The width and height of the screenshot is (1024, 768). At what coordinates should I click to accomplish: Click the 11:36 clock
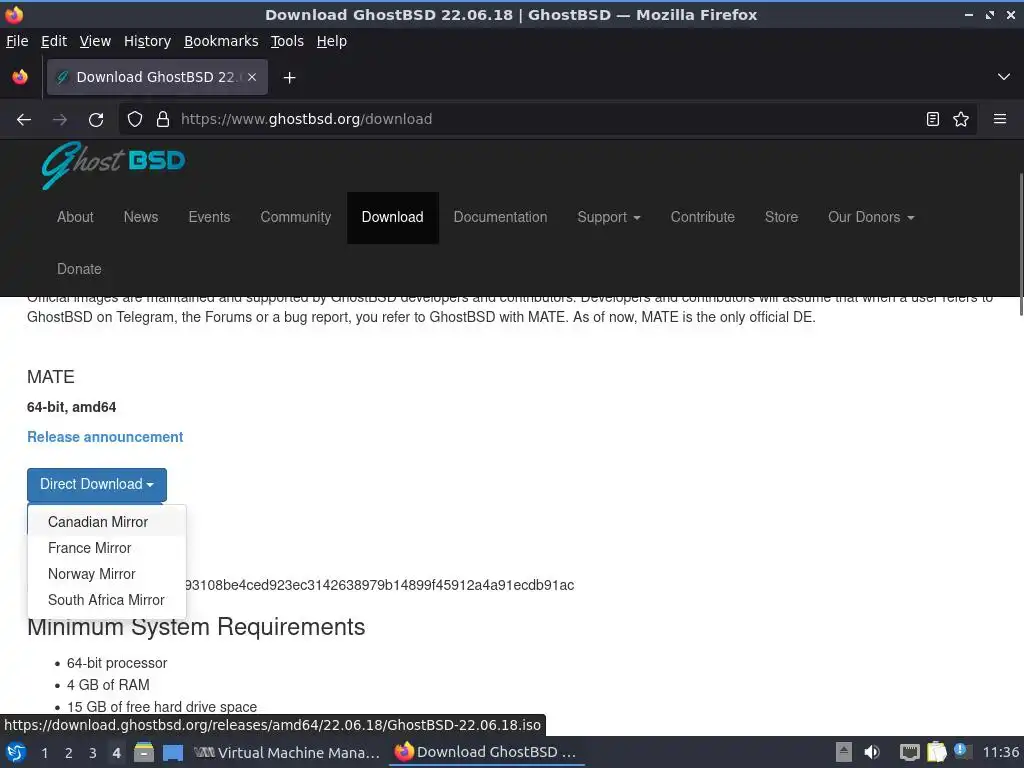pos(1000,752)
